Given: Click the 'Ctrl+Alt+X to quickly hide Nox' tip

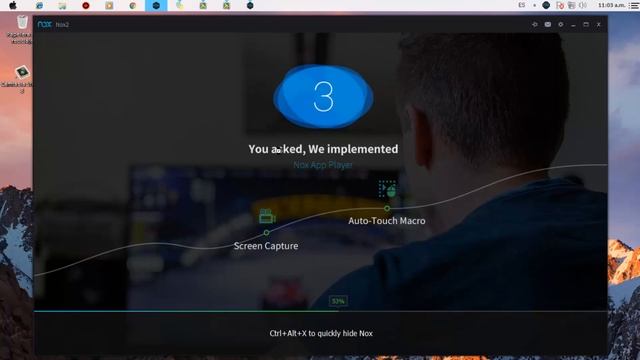Looking at the screenshot, I should 321,333.
